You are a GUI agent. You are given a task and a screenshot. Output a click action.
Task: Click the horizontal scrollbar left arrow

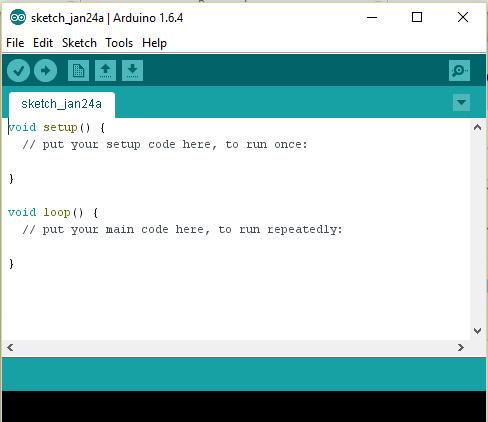pos(10,348)
